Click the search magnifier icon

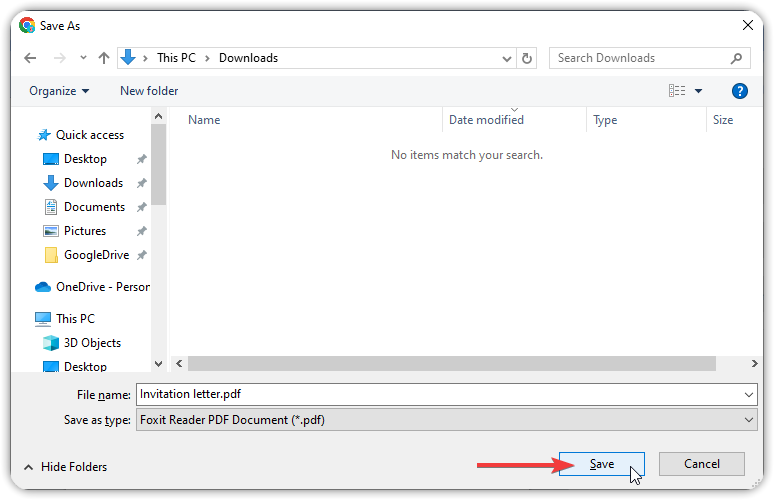pyautogui.click(x=736, y=58)
